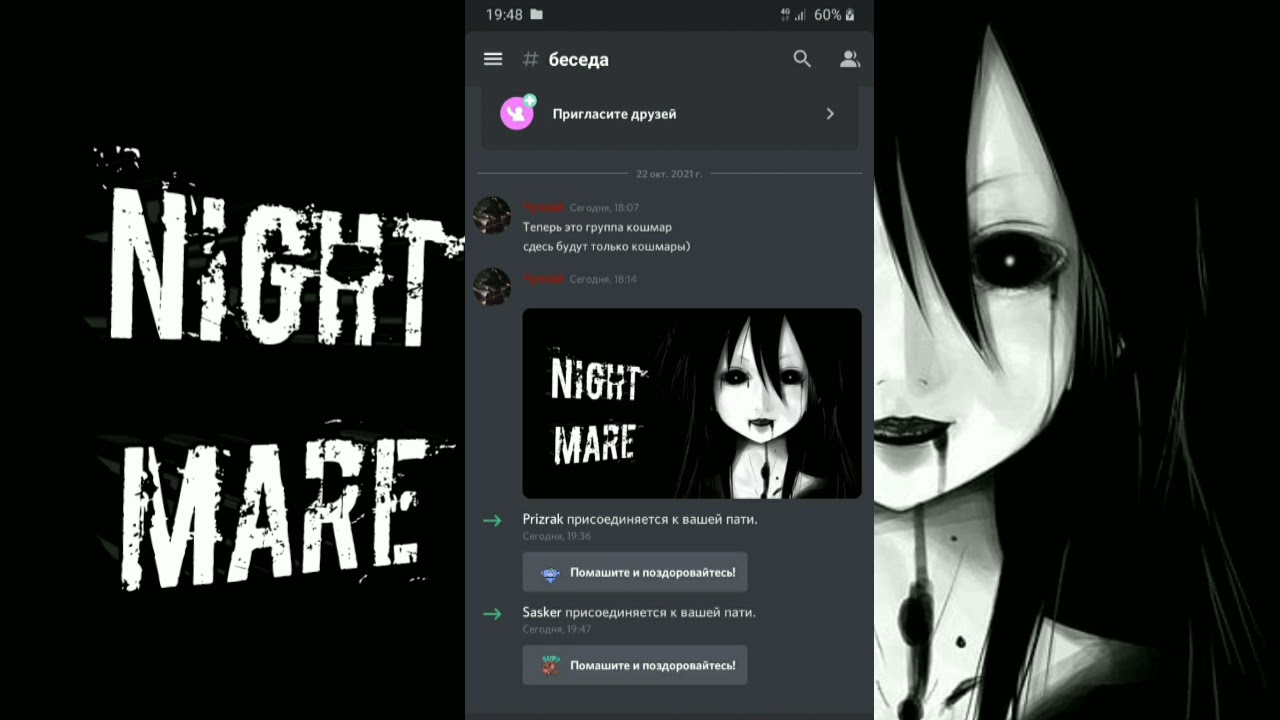Tap green join arrow beside Prizrak
Image resolution: width=1280 pixels, height=720 pixels.
pos(492,520)
